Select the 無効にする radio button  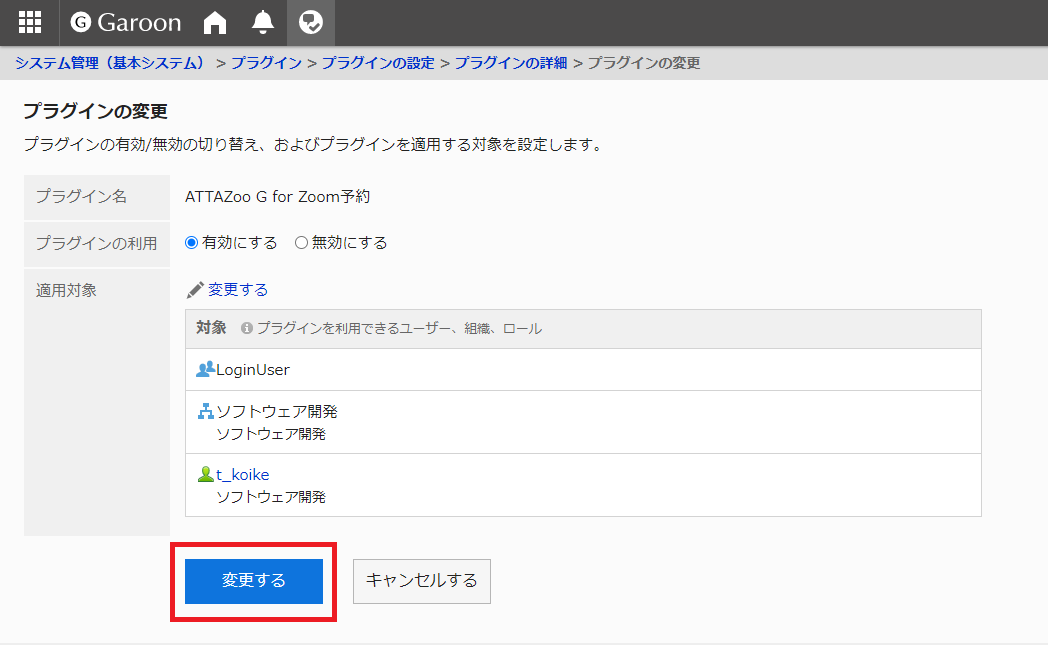(x=301, y=243)
